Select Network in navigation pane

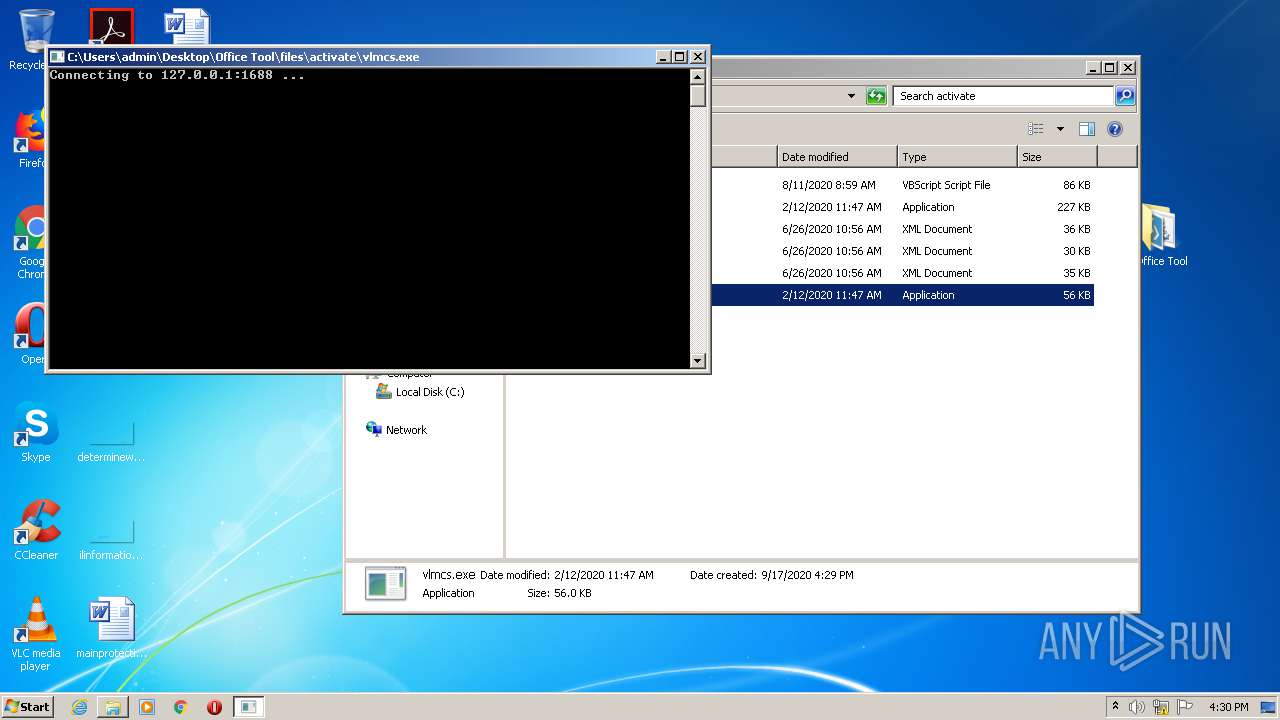pos(397,430)
